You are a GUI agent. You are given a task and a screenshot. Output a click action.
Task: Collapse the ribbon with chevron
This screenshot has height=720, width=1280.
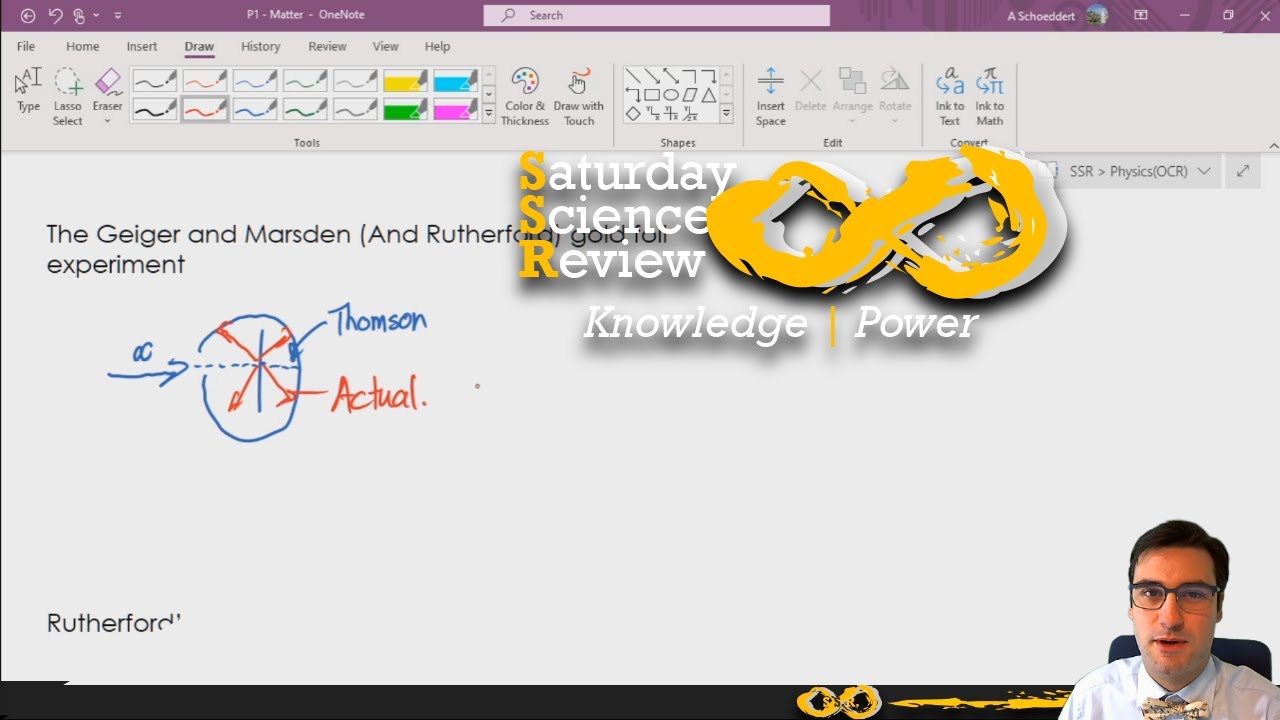(x=1273, y=146)
